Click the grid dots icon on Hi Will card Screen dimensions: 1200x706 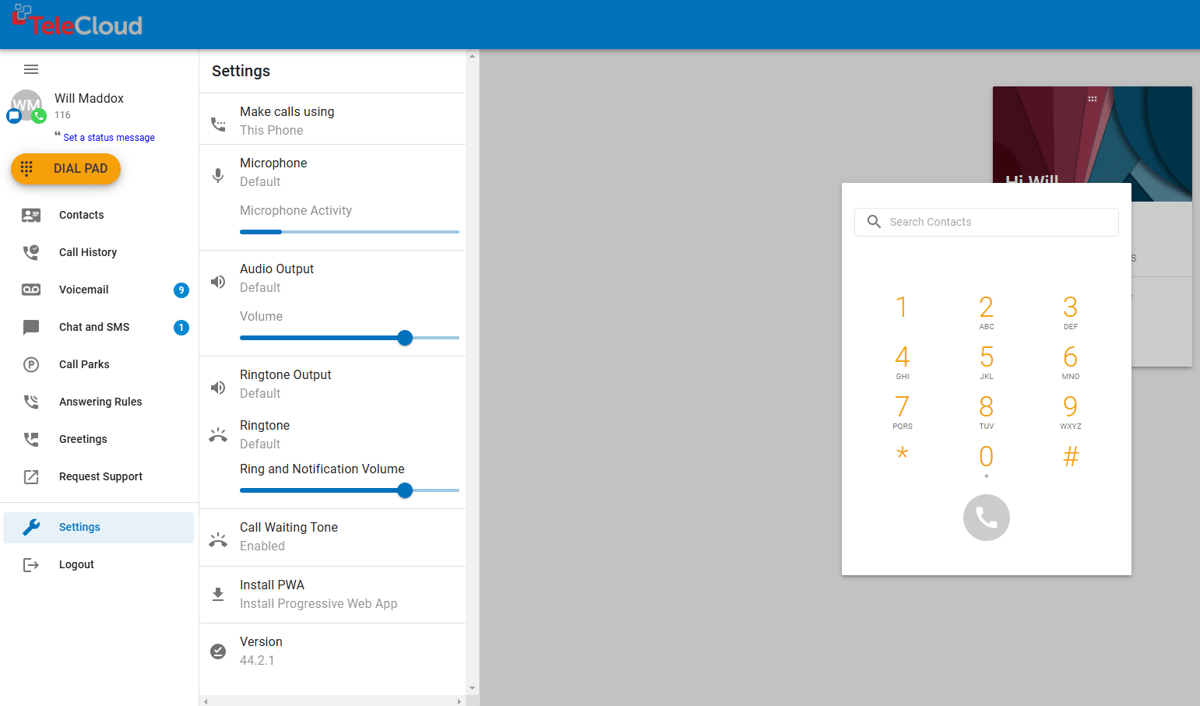1092,99
